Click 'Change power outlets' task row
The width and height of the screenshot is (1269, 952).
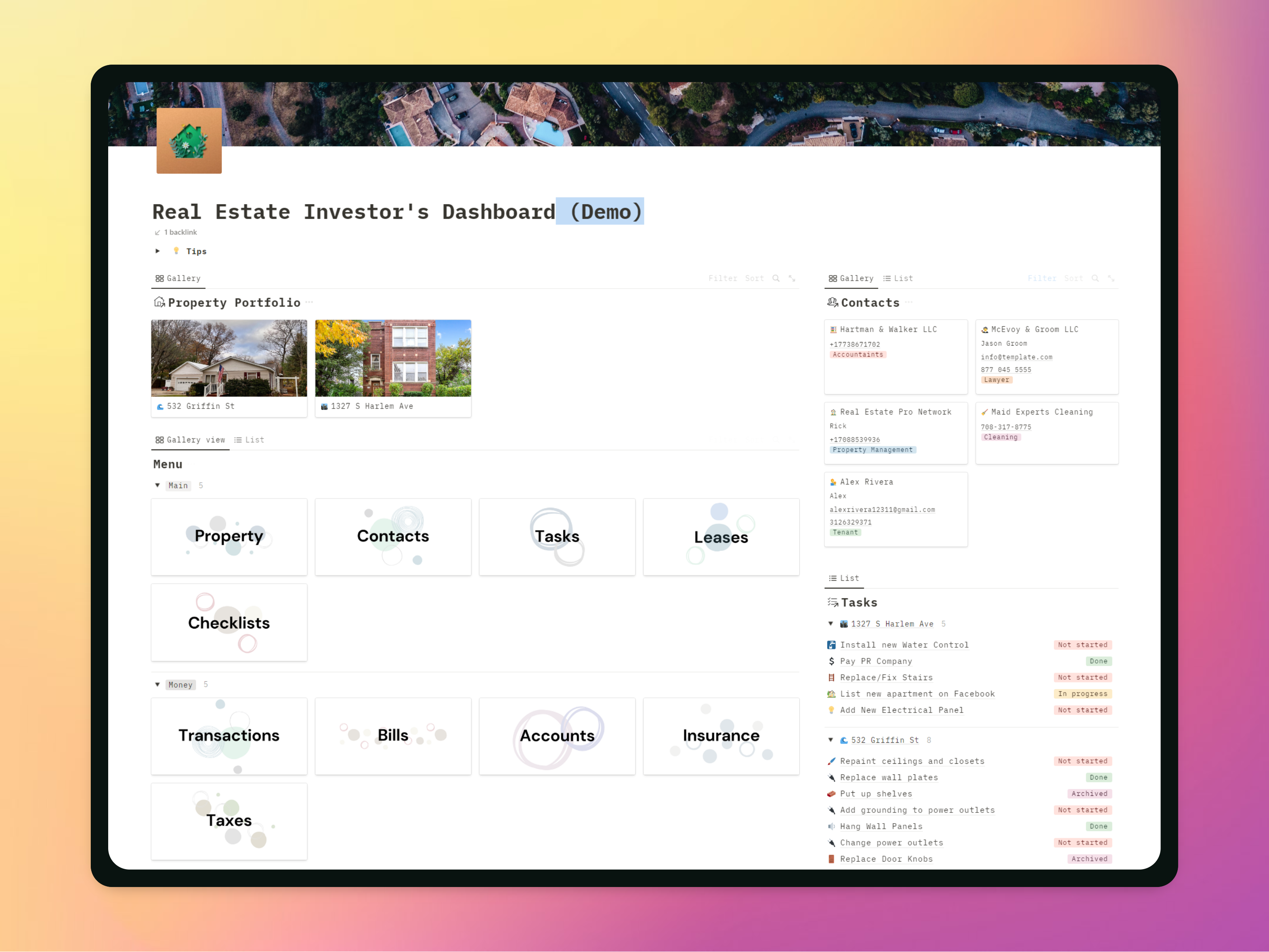pos(969,842)
